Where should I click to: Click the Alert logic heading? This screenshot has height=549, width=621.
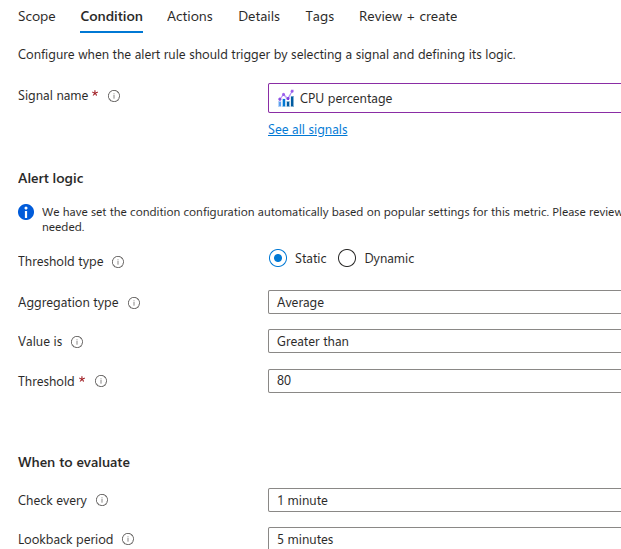point(51,179)
